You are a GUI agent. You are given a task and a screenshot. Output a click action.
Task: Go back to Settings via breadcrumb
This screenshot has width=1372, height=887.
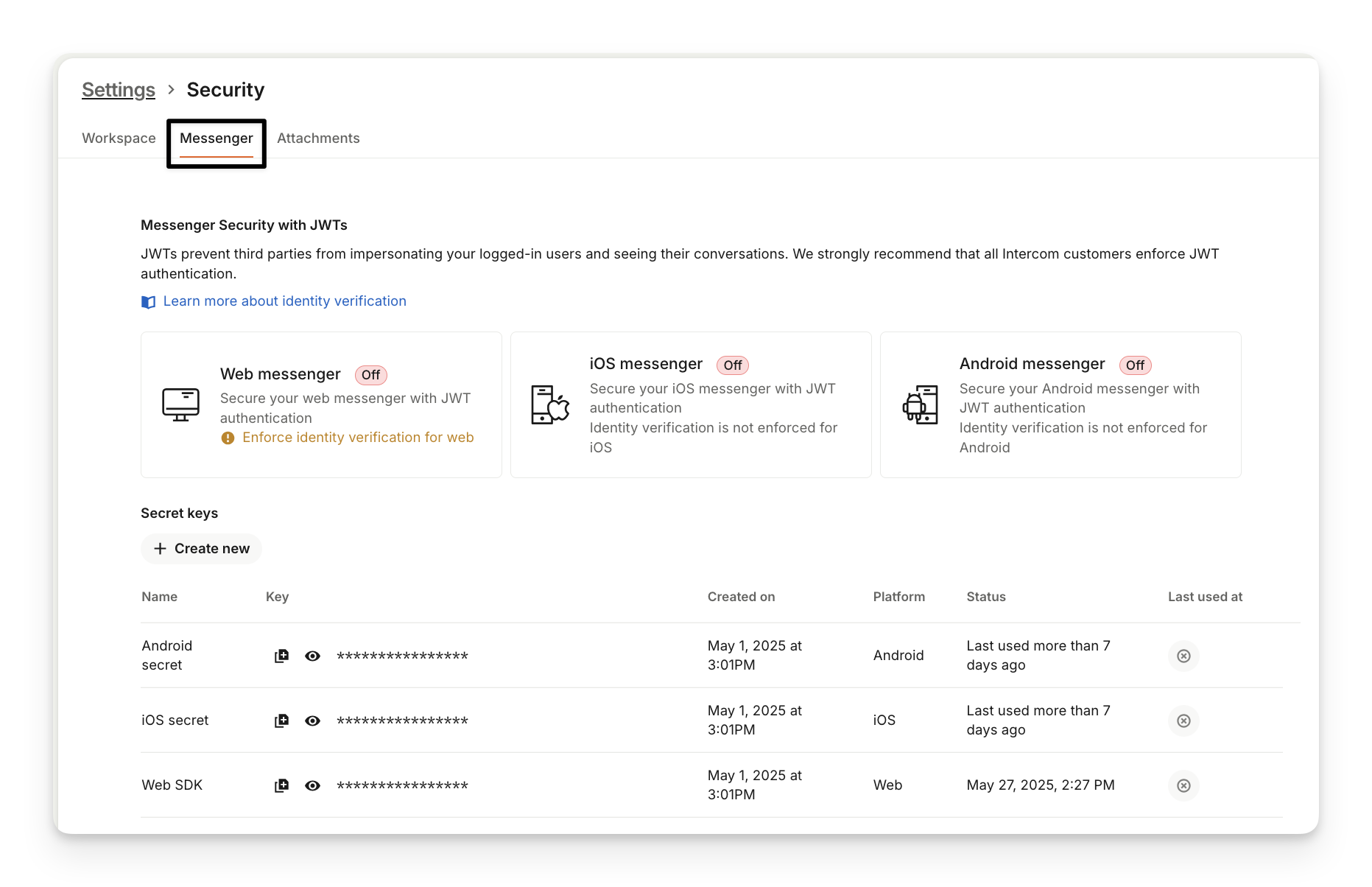point(119,90)
